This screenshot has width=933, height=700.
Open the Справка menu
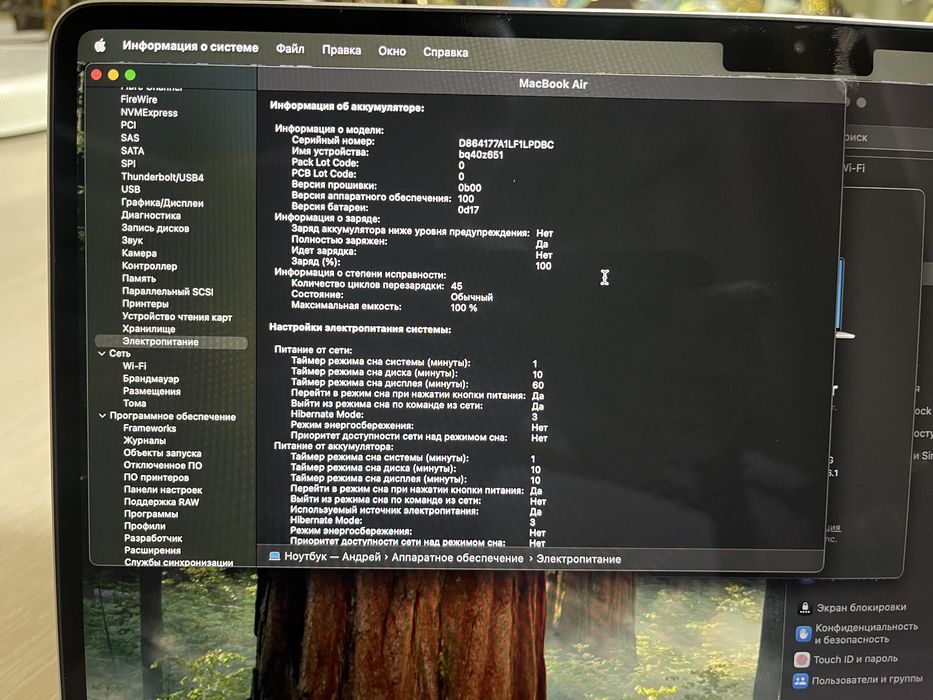click(x=446, y=52)
